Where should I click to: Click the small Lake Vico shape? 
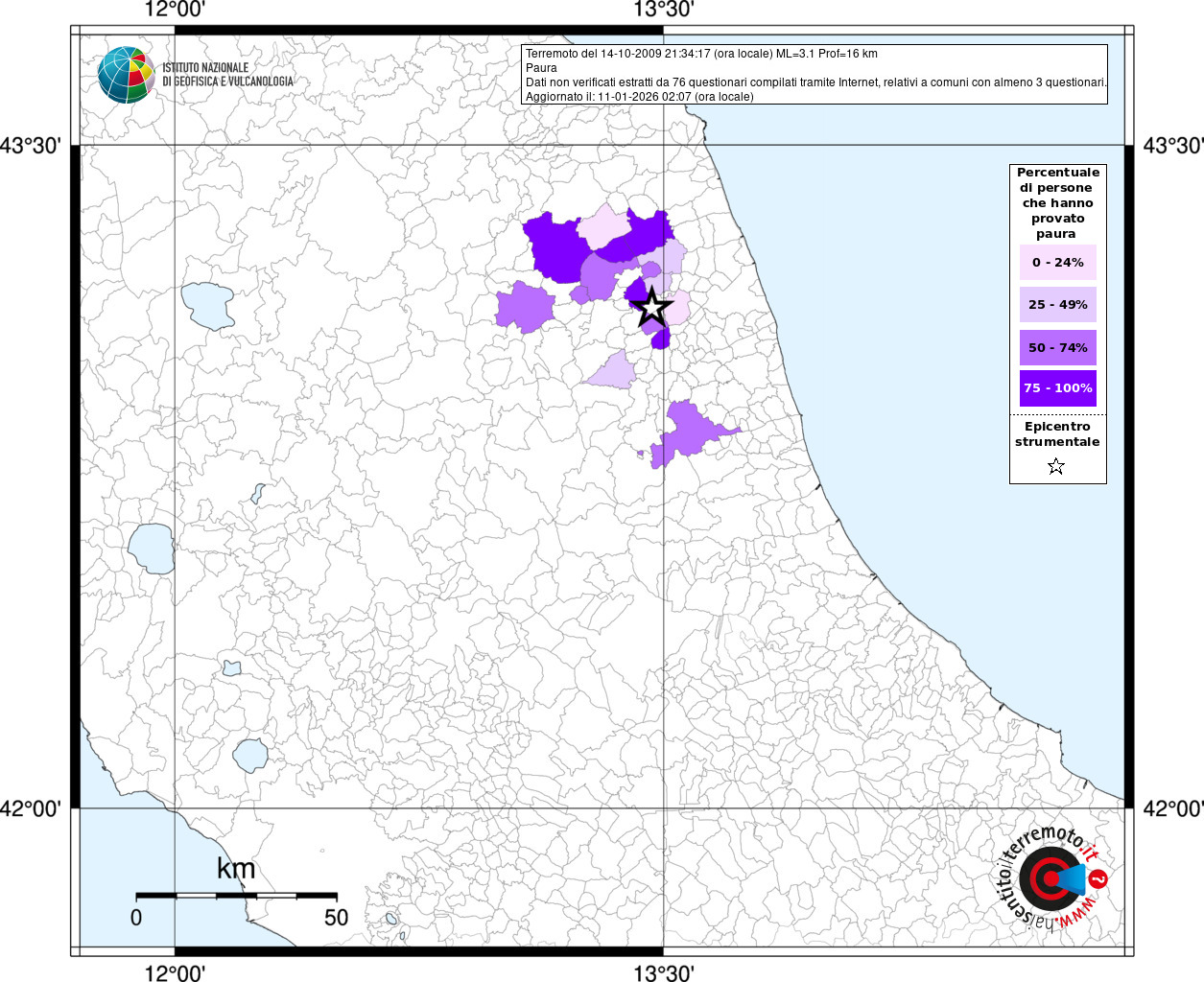point(231,667)
